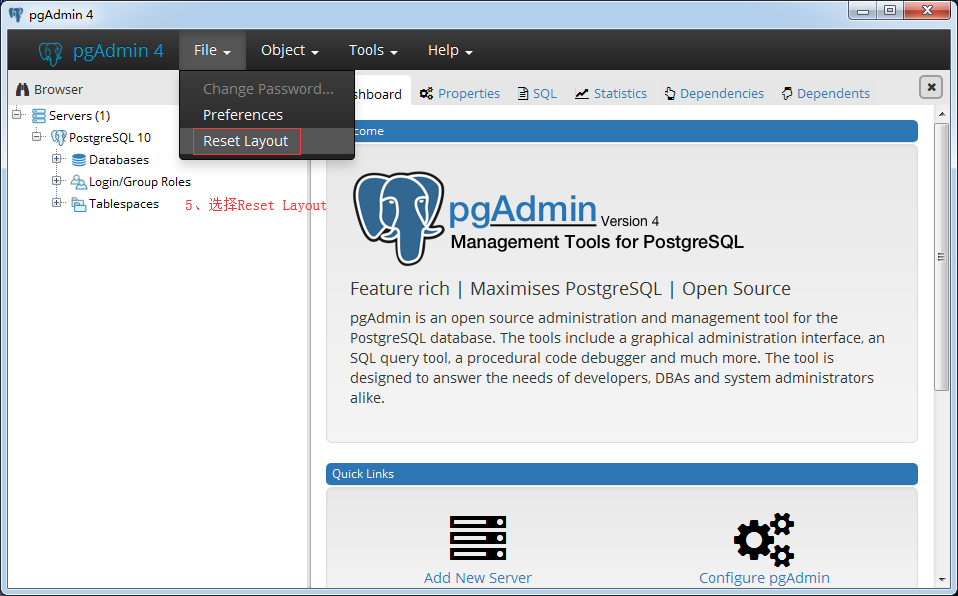This screenshot has height=596, width=958.
Task: Open the Object menu
Action: pos(290,50)
